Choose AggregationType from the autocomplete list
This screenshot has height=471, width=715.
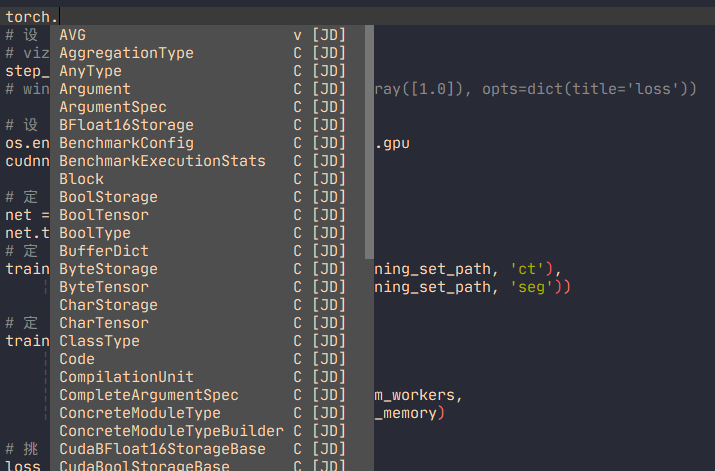pyautogui.click(x=126, y=53)
